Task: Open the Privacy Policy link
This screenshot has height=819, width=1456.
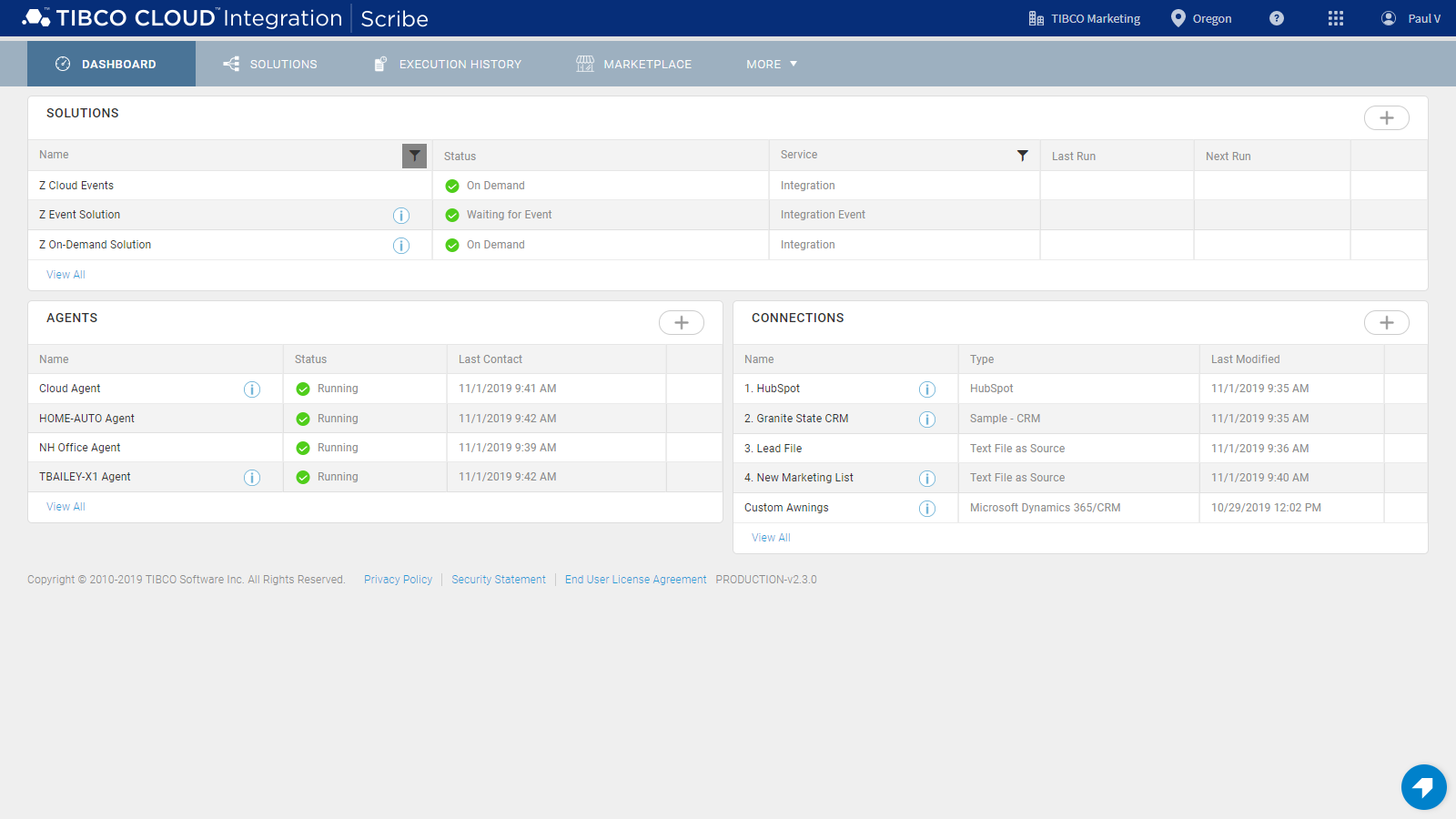Action: coord(398,579)
